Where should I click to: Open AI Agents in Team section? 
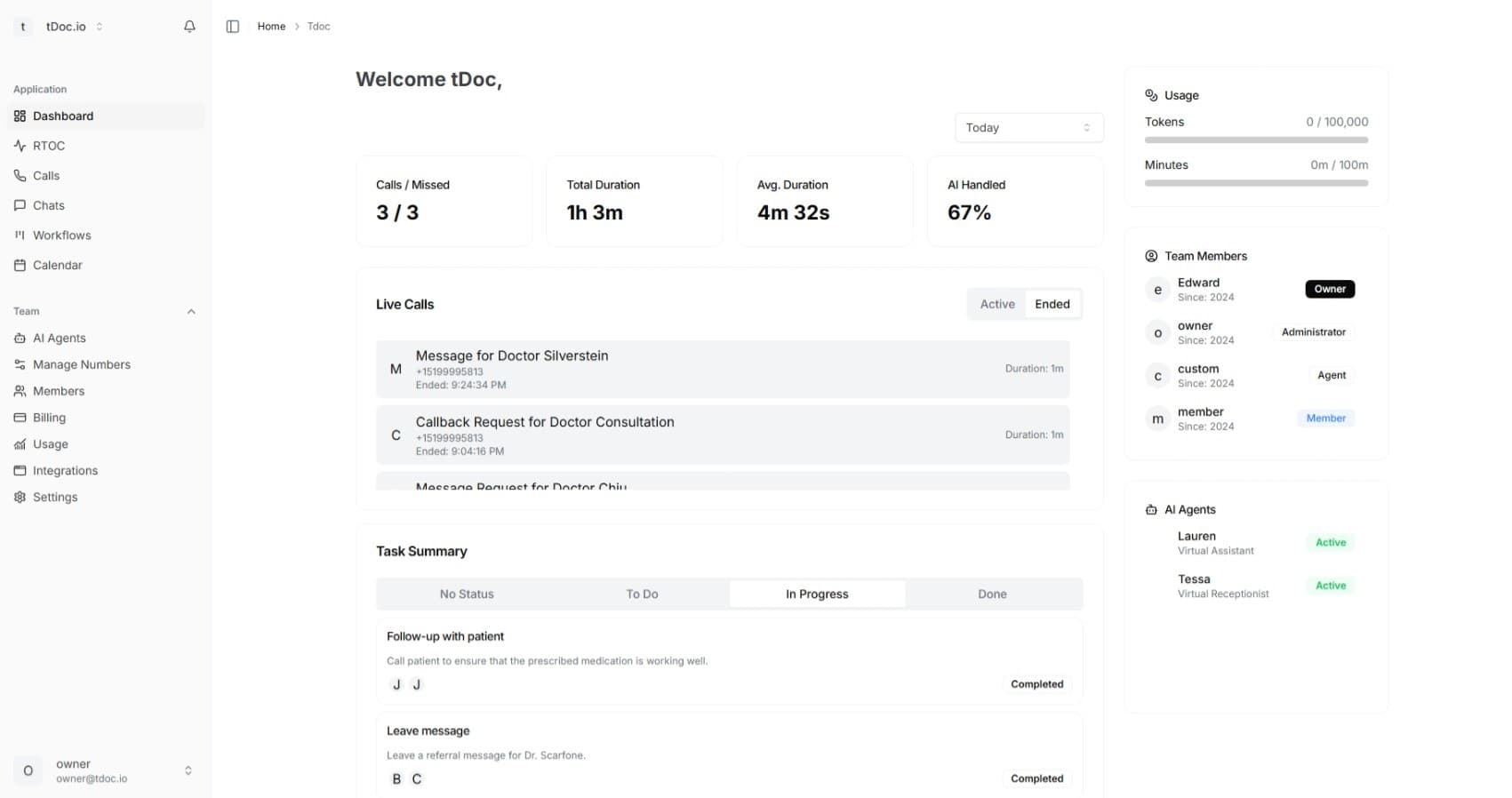[x=59, y=338]
